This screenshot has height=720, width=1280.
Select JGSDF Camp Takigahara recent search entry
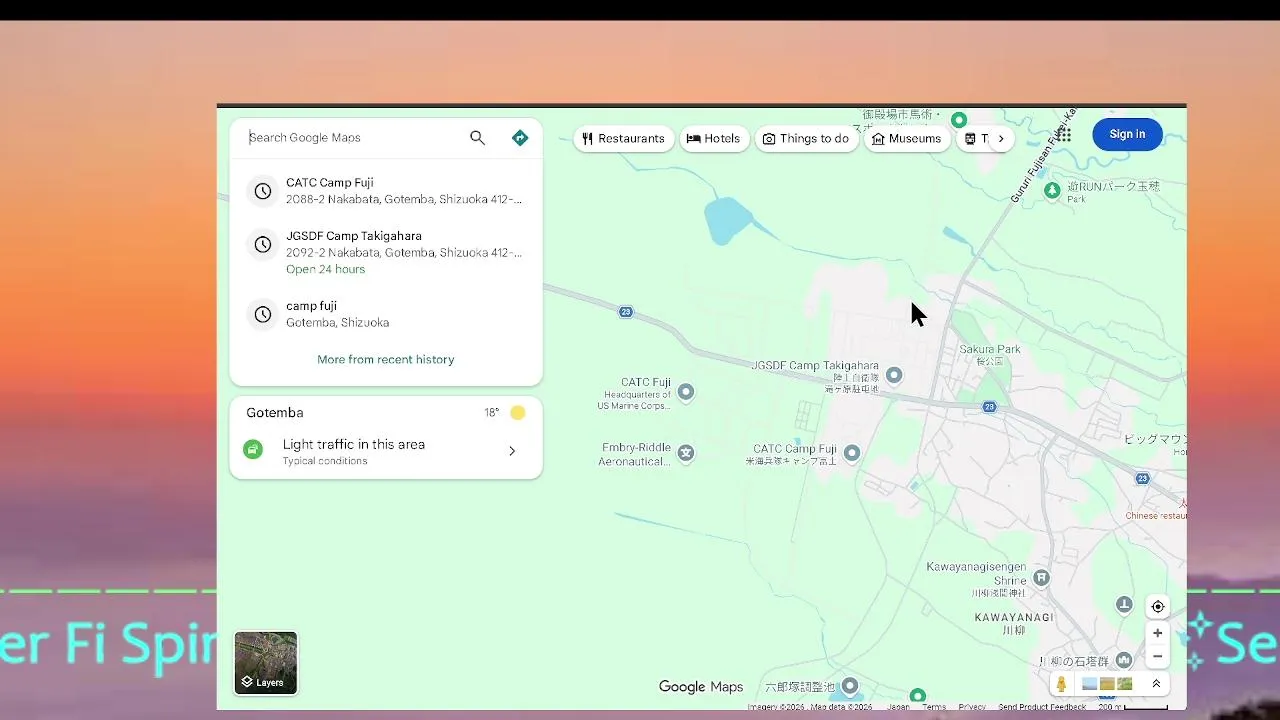tap(386, 252)
